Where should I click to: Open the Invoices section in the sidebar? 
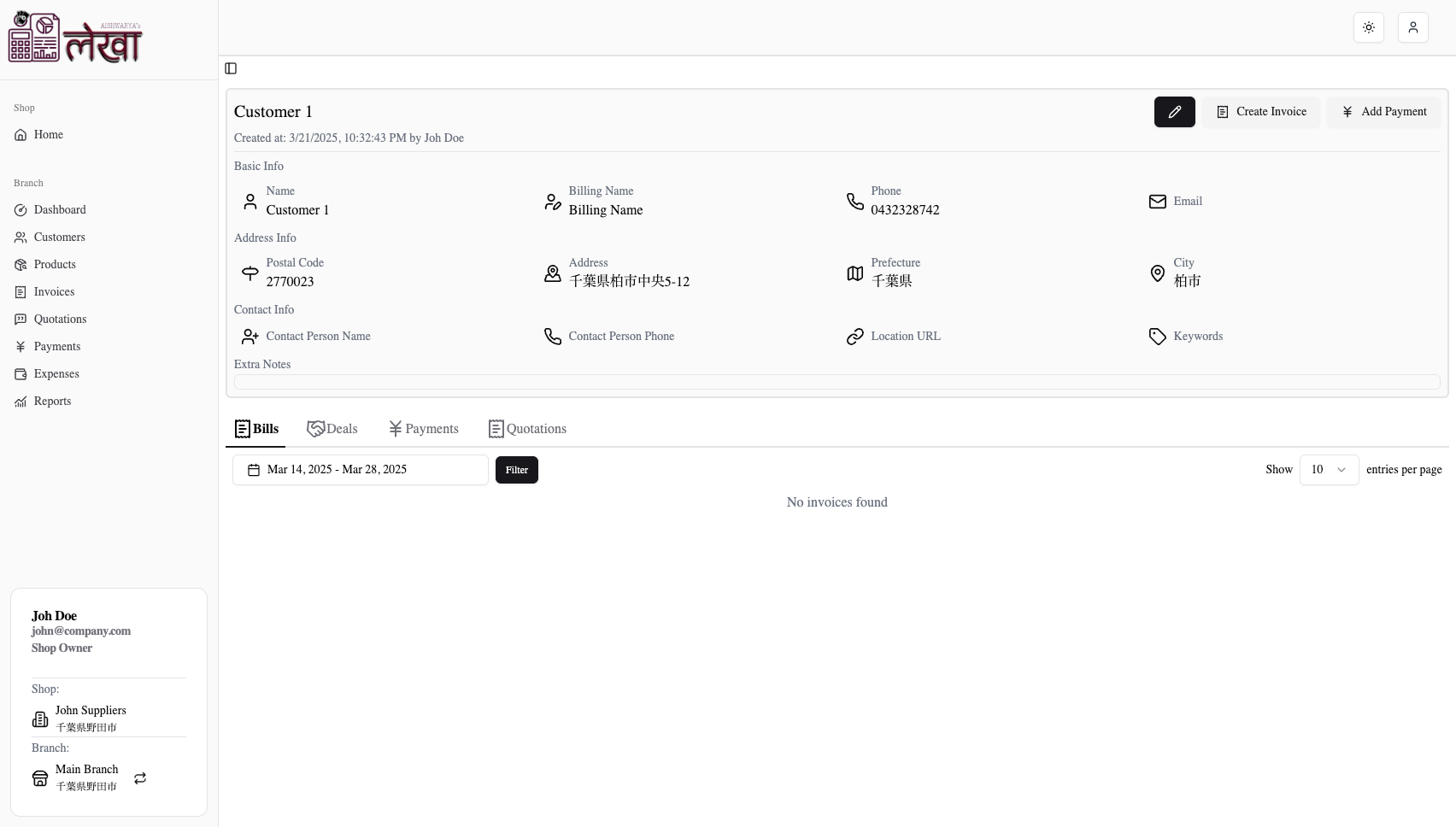point(53,291)
